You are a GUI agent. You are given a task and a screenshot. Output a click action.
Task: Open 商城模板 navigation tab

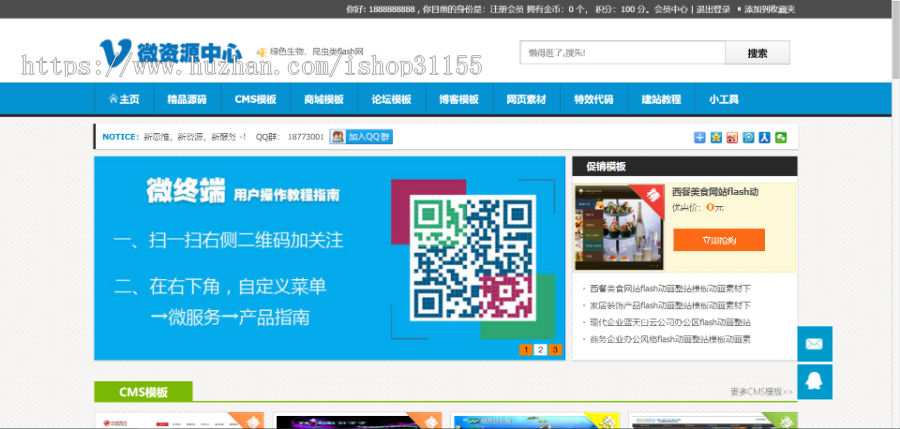click(x=324, y=99)
